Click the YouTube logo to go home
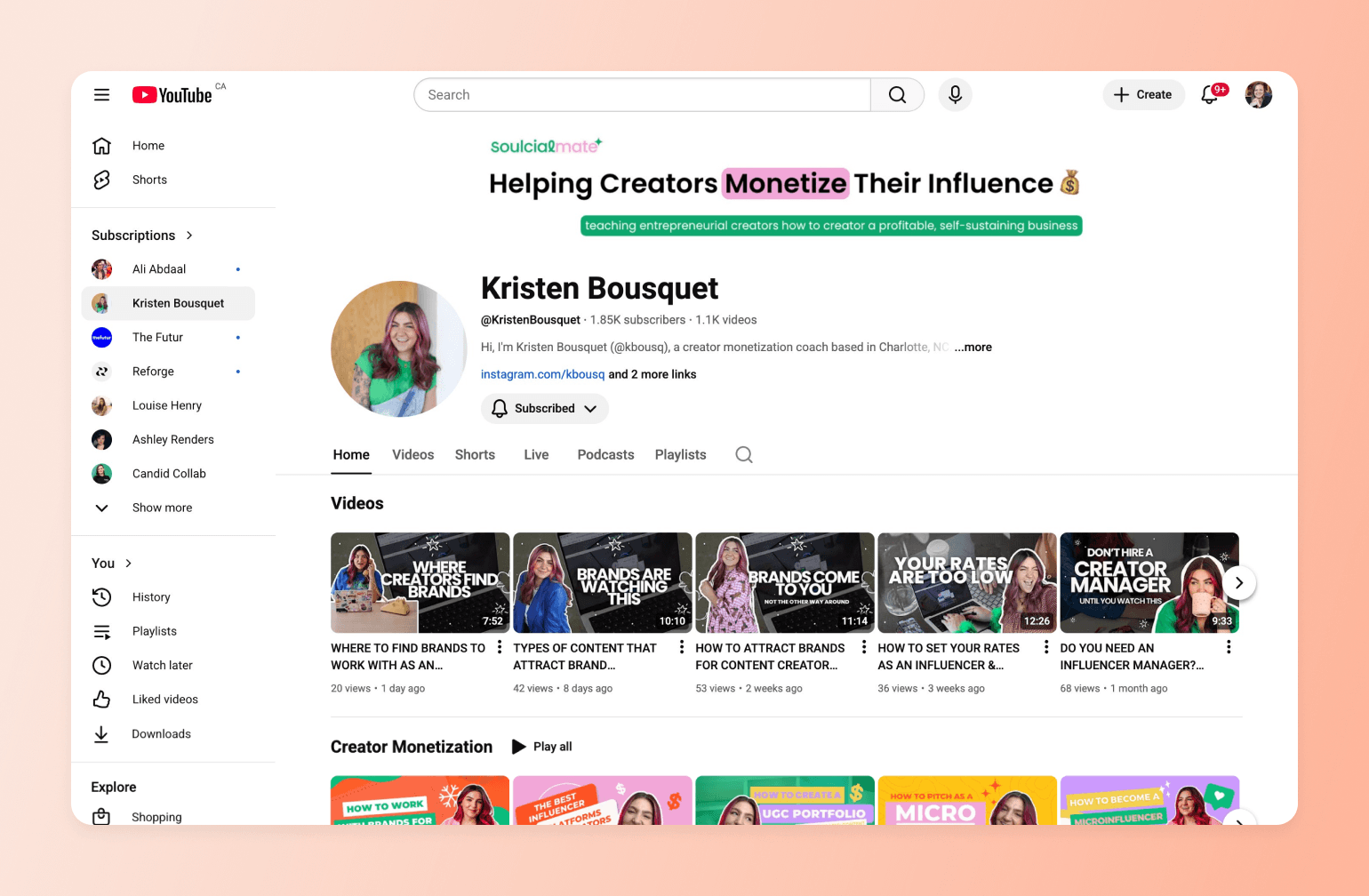1369x896 pixels. [x=172, y=94]
